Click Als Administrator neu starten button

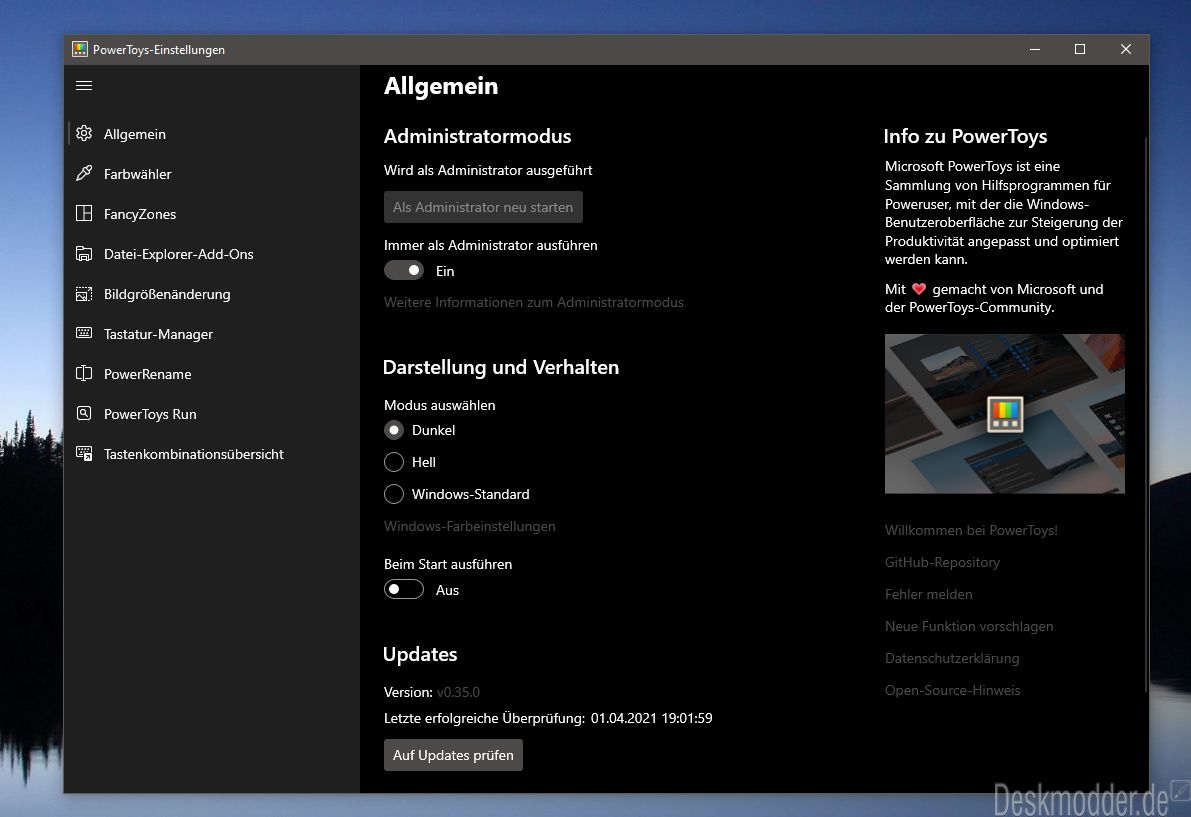tap(483, 207)
